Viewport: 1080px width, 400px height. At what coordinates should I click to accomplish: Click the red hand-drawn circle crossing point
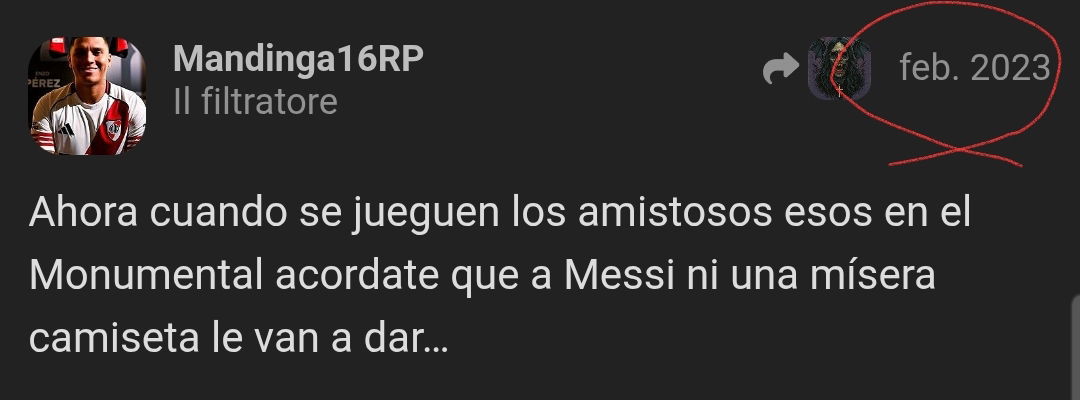(963, 149)
